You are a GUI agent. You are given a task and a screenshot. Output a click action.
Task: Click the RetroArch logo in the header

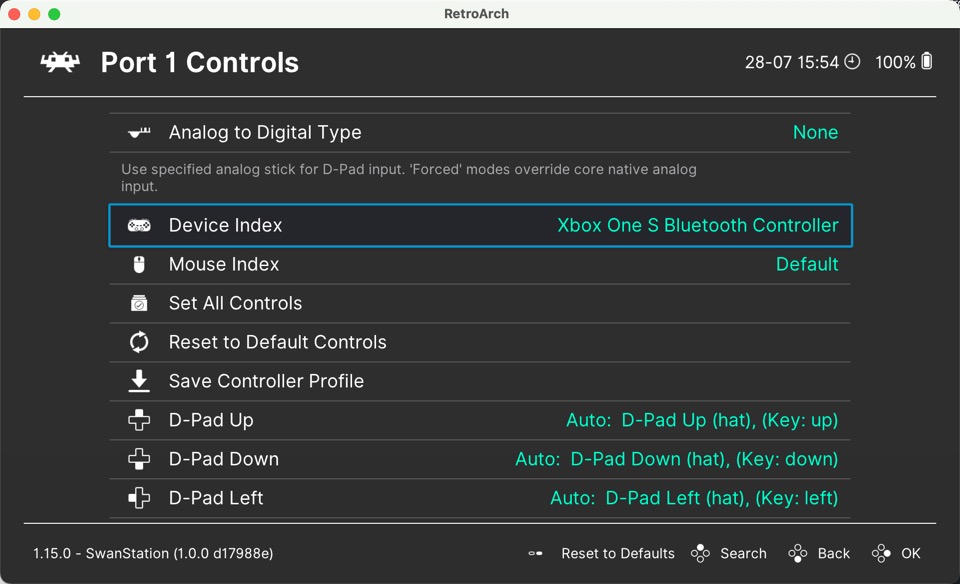[58, 62]
